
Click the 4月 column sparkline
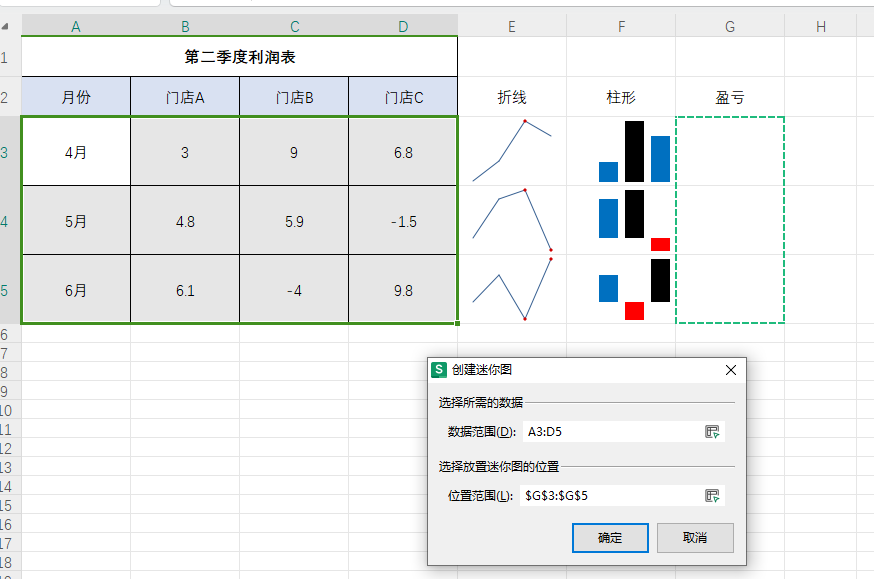634,151
